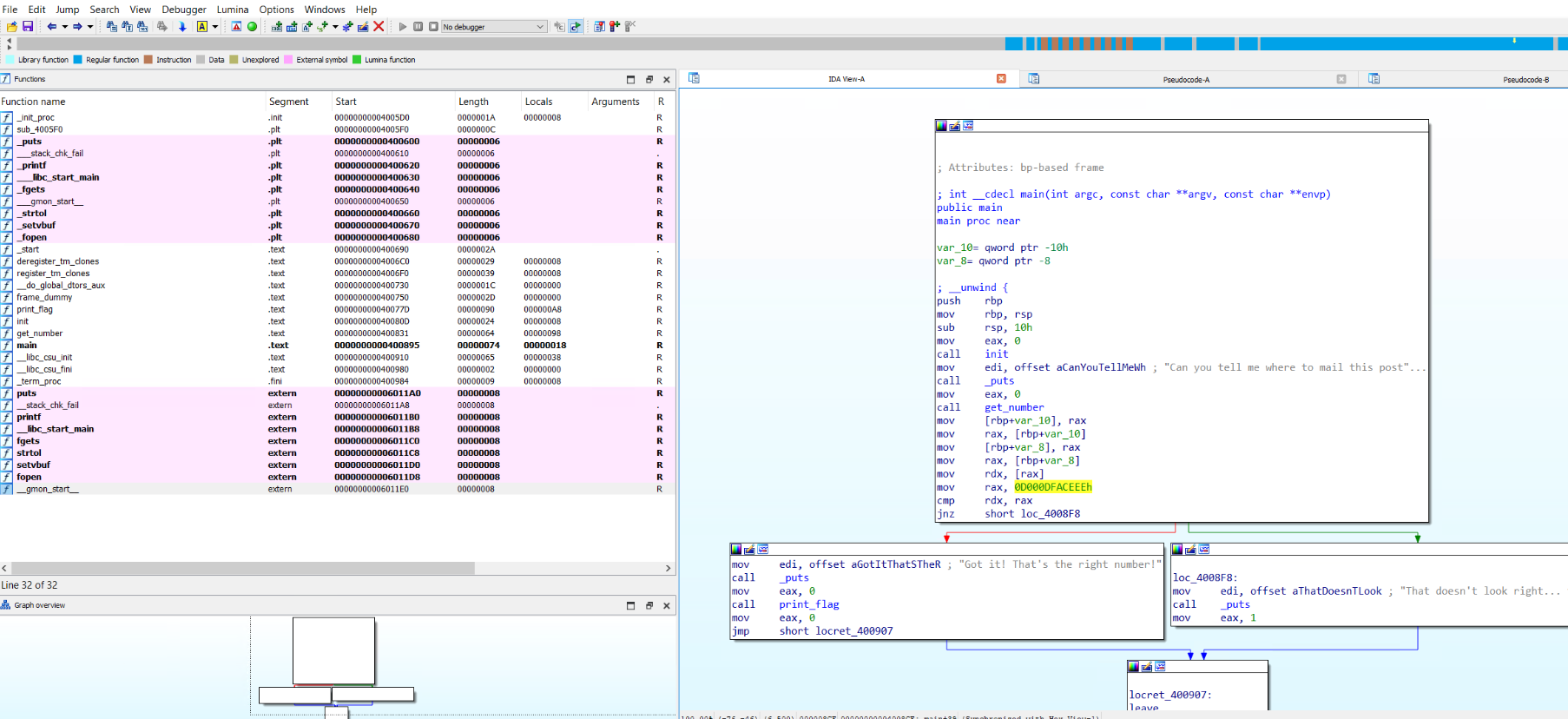The height and width of the screenshot is (719, 1568).
Task: Select the frame_dummy function row
Action: pyautogui.click(x=337, y=297)
